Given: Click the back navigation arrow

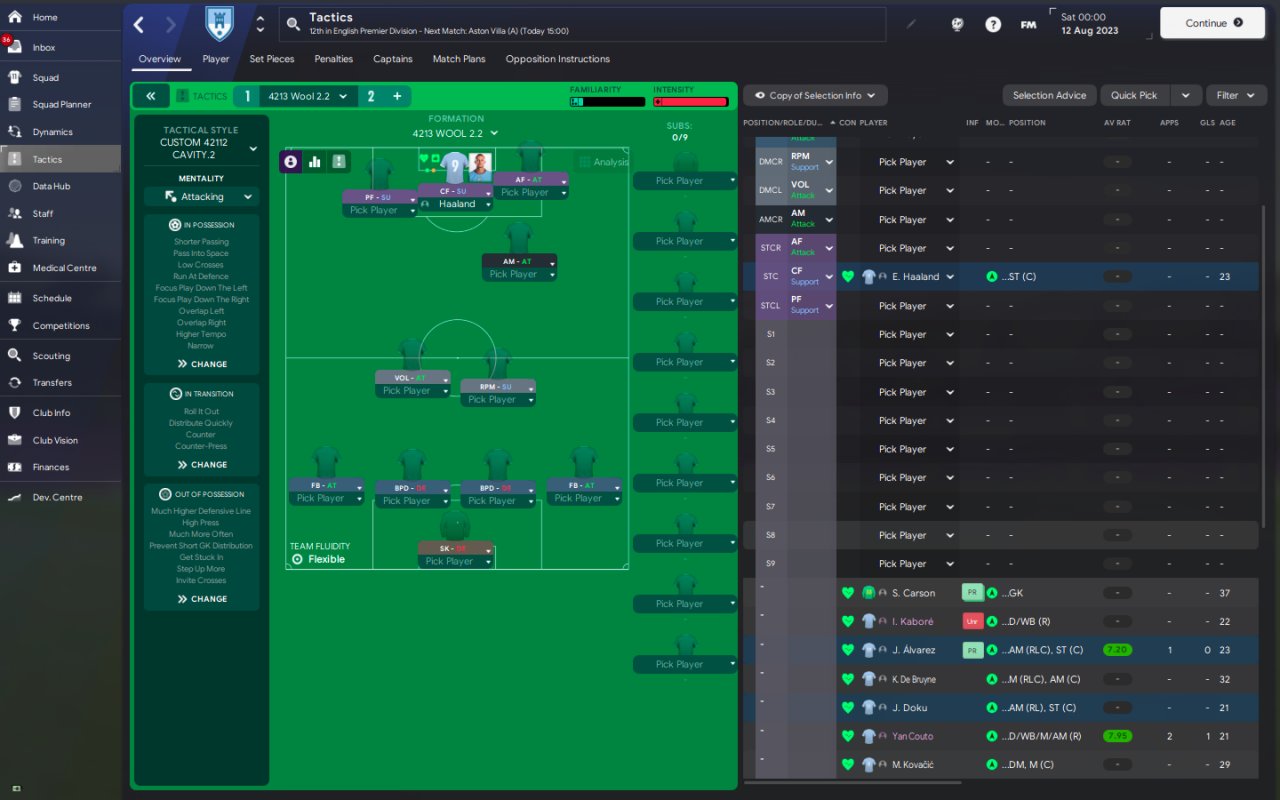Looking at the screenshot, I should click(139, 25).
